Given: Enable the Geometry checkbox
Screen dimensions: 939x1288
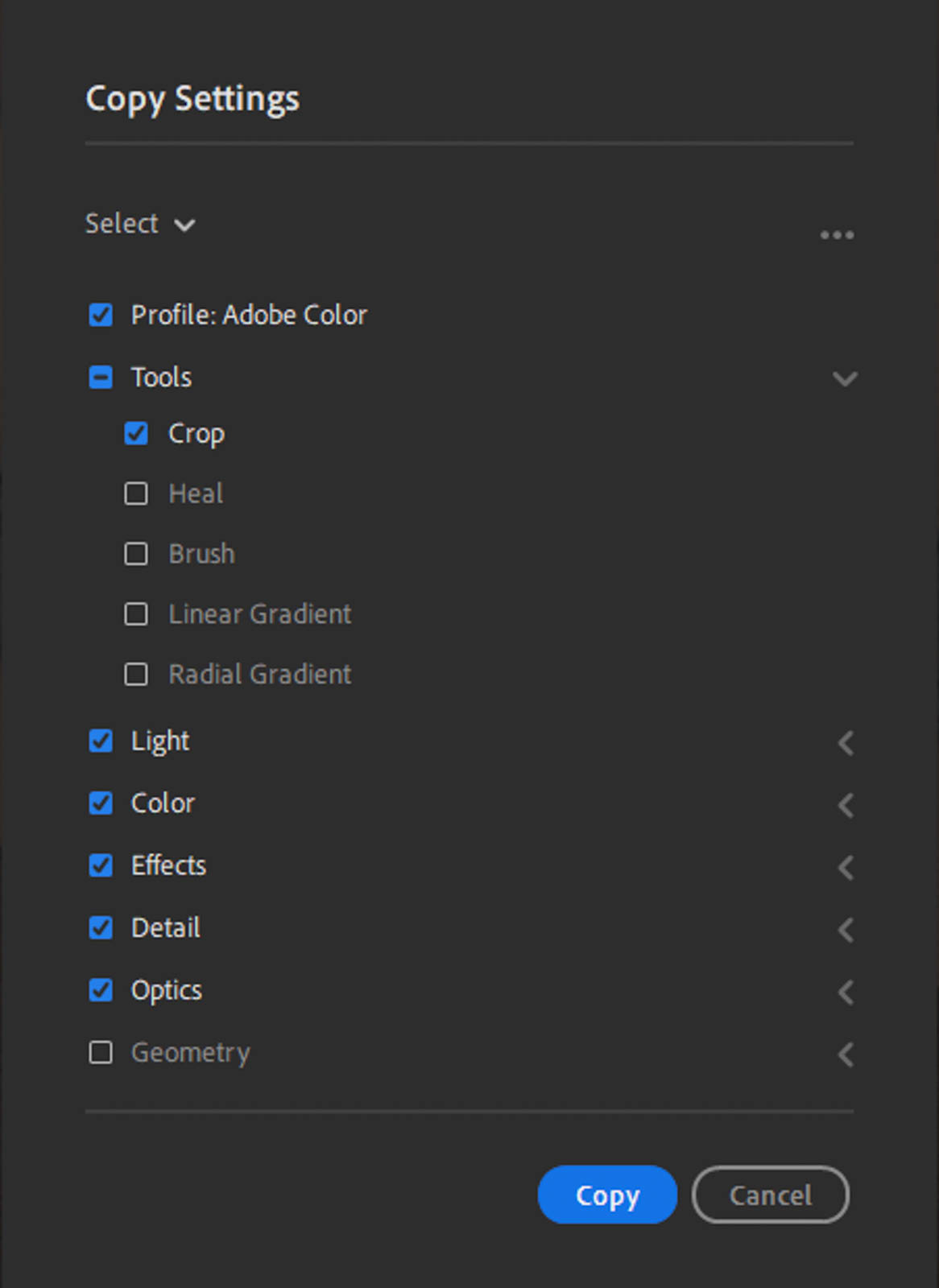Looking at the screenshot, I should pos(101,1052).
